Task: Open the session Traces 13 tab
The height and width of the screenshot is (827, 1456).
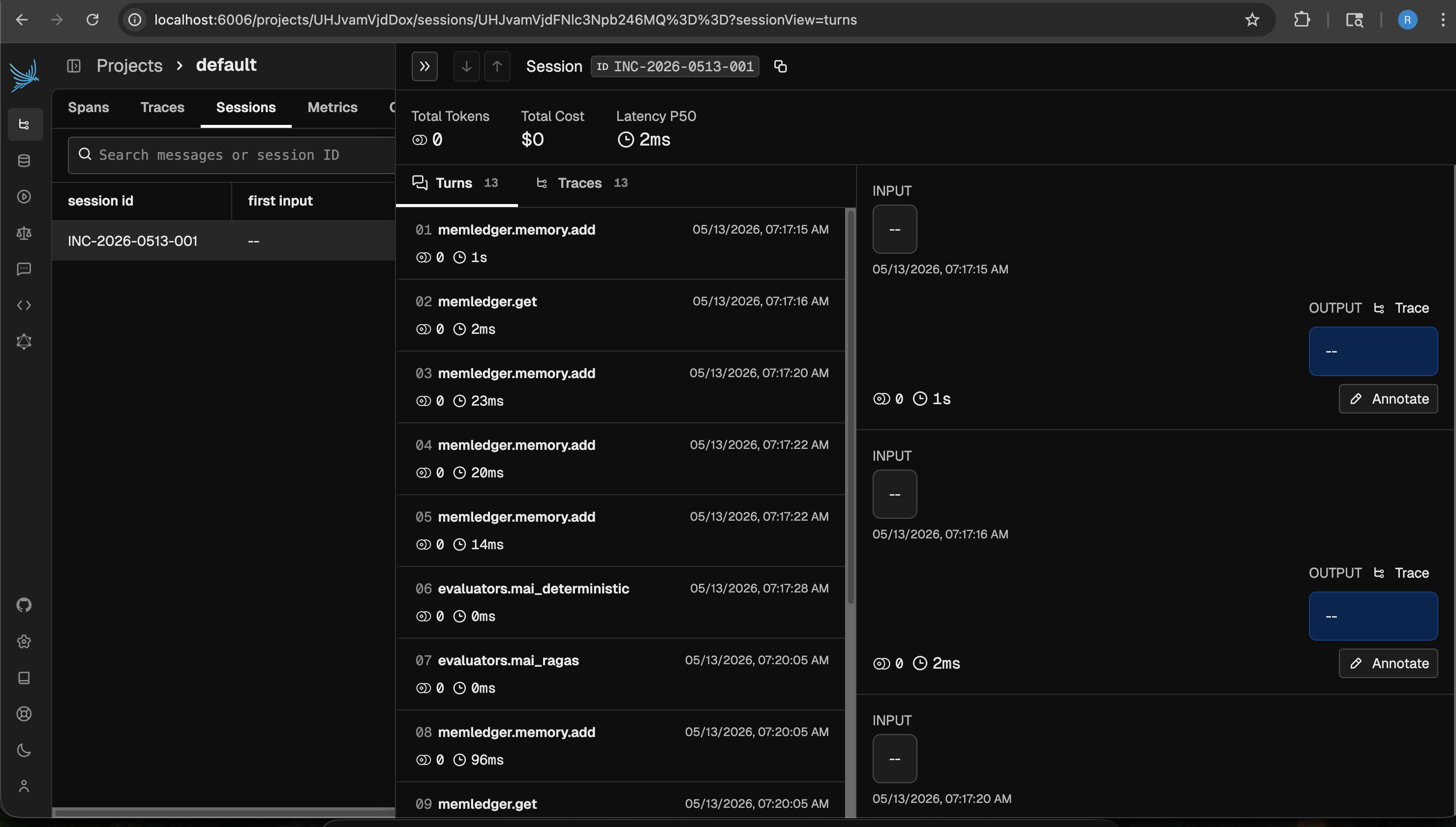Action: (582, 183)
